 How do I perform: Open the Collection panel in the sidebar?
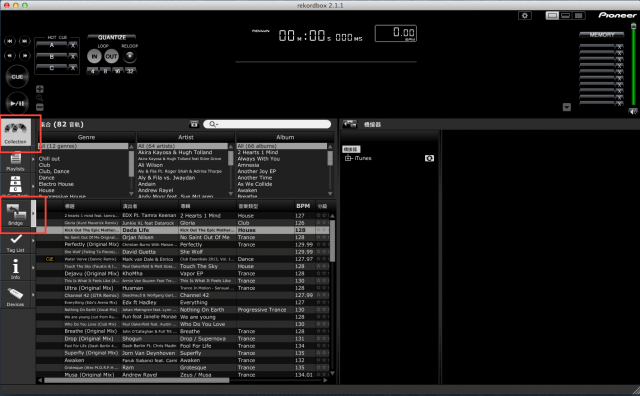[16, 133]
